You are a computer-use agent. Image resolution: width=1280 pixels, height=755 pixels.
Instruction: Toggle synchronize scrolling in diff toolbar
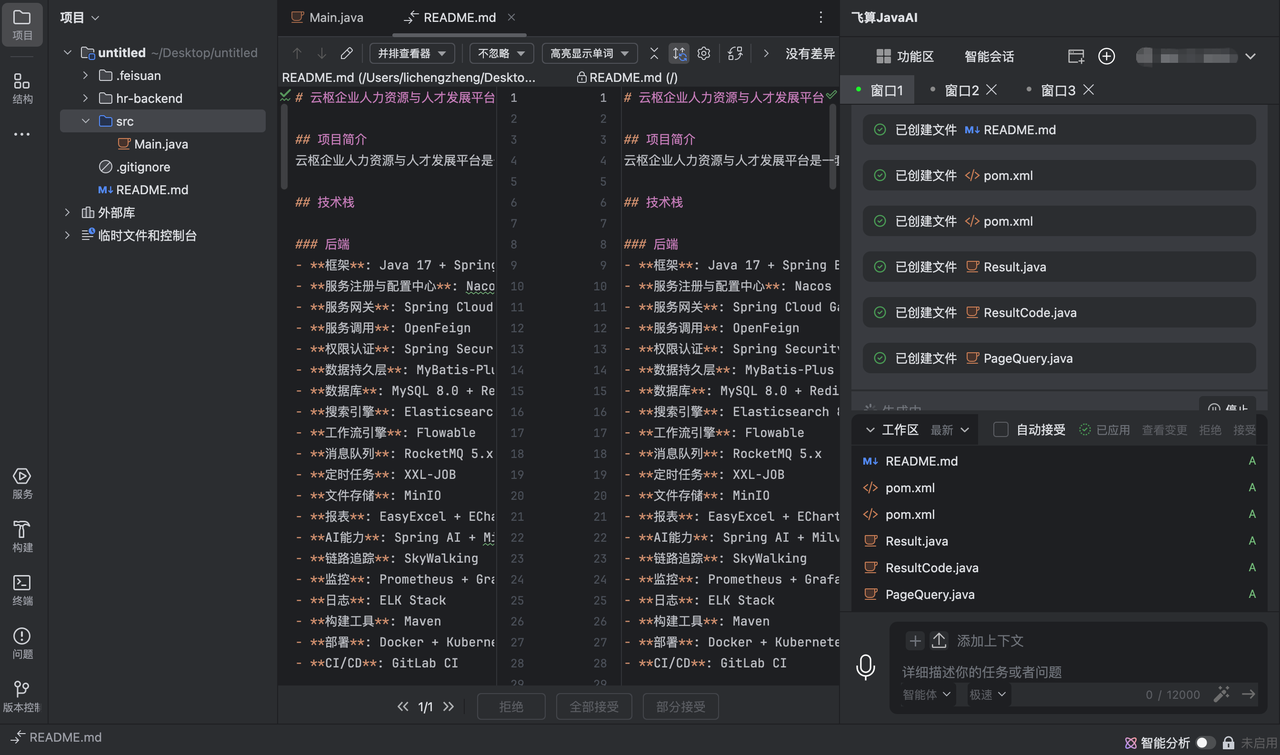pos(679,53)
